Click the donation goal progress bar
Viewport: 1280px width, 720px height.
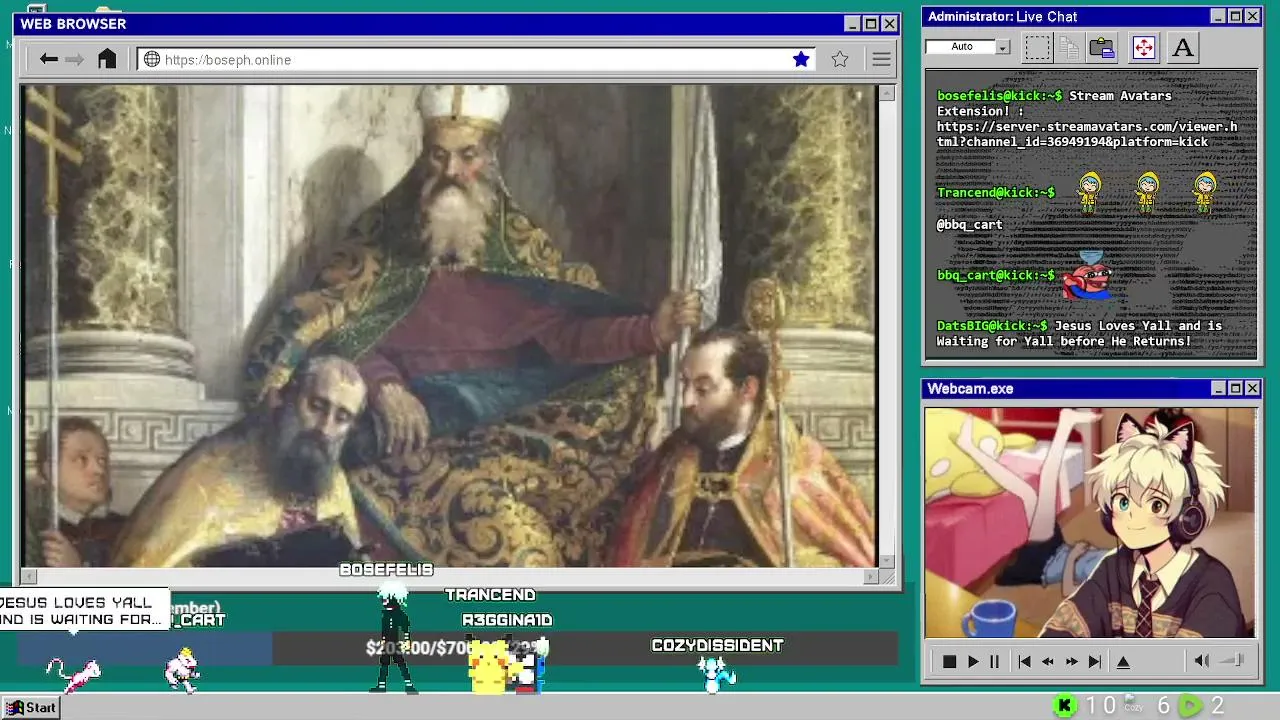457,648
